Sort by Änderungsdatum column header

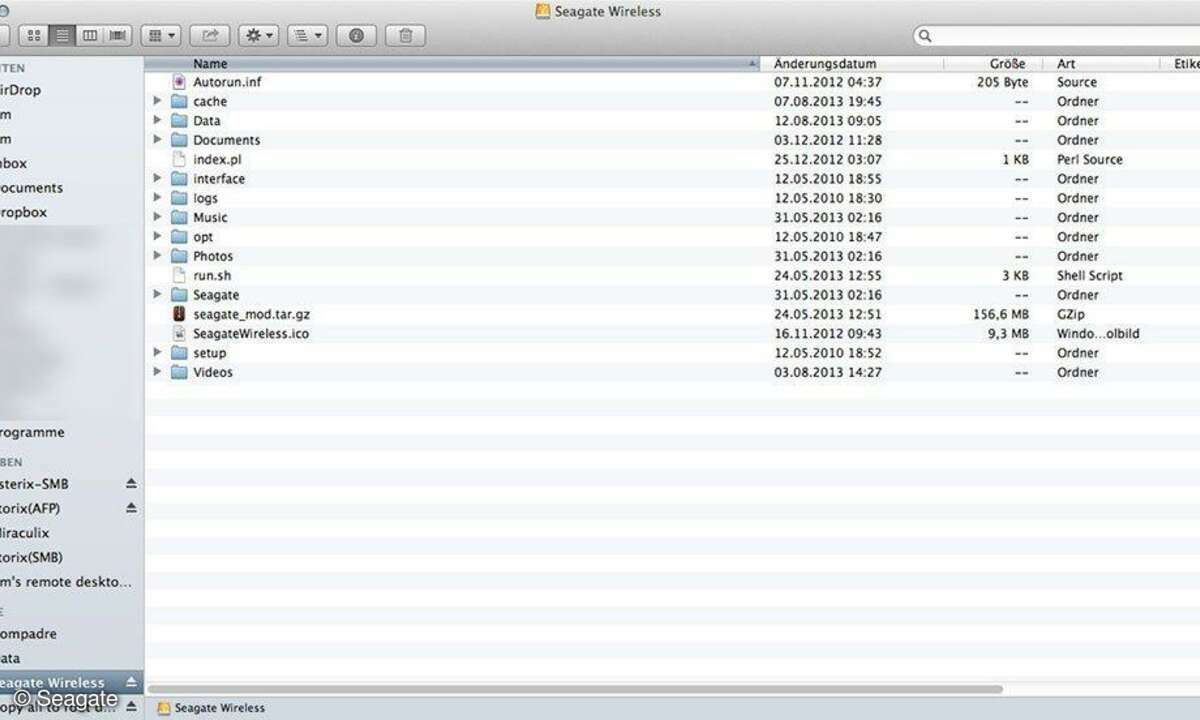click(x=852, y=64)
